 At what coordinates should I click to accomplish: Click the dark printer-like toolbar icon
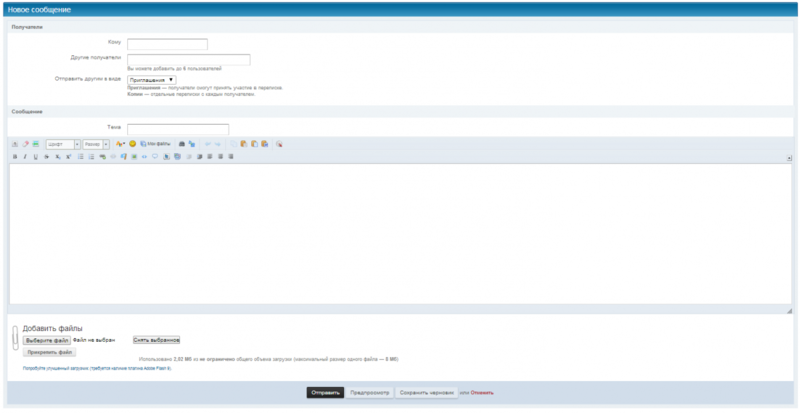(x=182, y=144)
